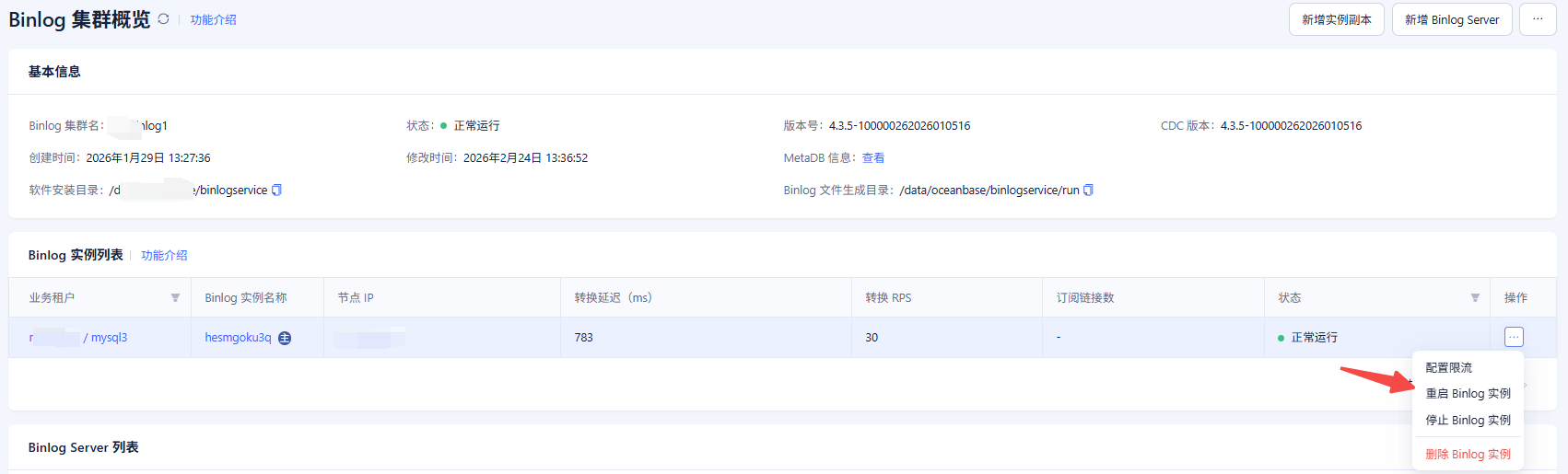Open the 业务租户 column filter

tap(175, 298)
